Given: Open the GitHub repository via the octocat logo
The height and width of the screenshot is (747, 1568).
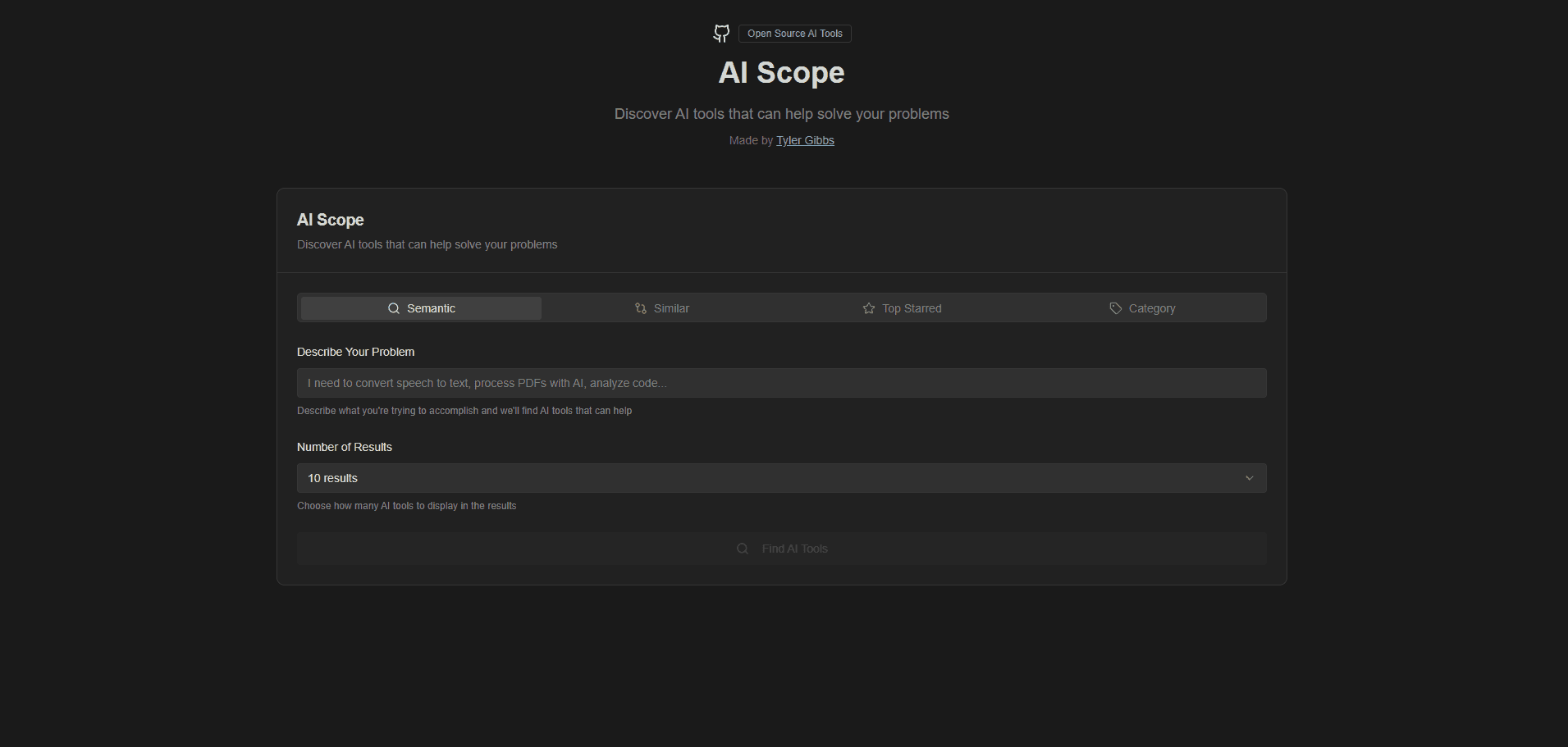Looking at the screenshot, I should tap(721, 33).
